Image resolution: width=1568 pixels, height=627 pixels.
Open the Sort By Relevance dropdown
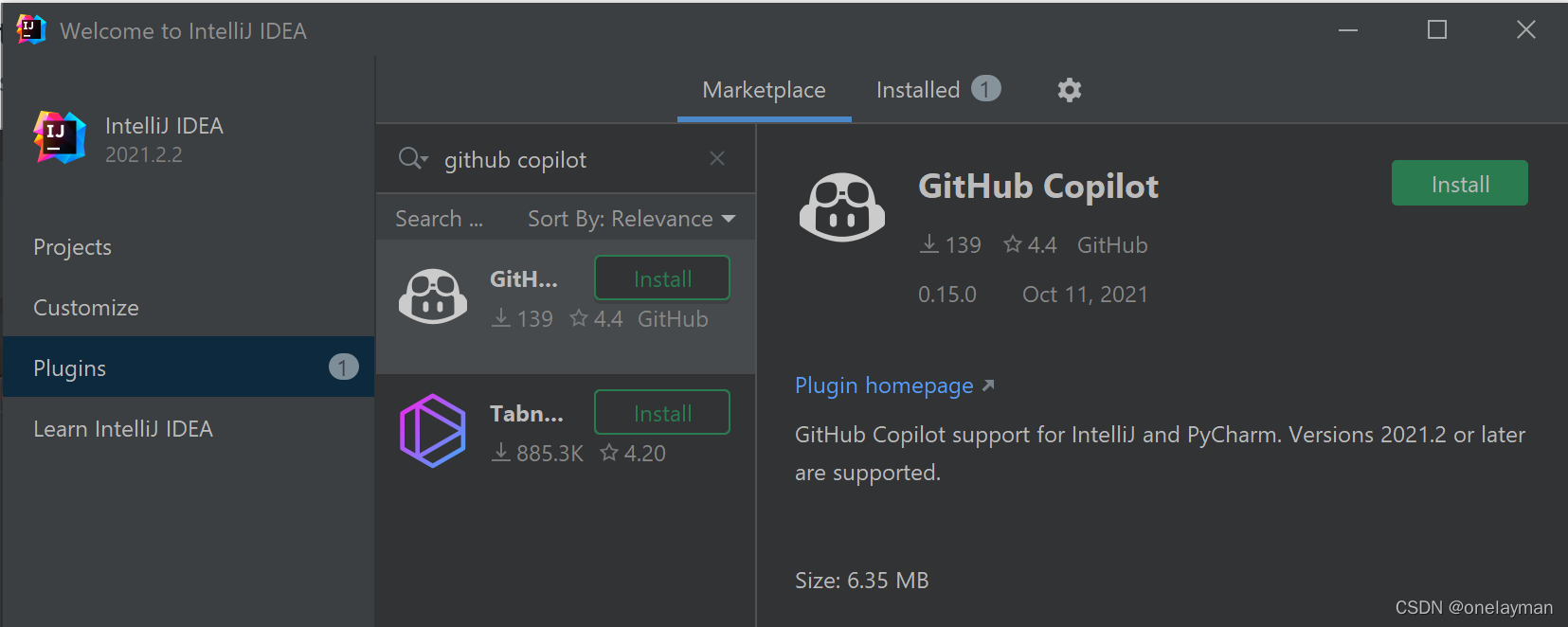click(632, 219)
